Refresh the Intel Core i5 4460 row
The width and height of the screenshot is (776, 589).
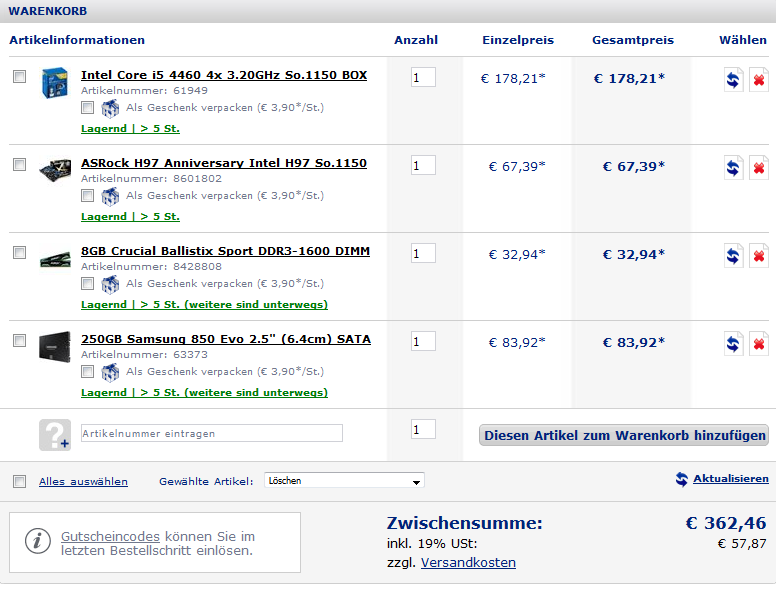(733, 80)
